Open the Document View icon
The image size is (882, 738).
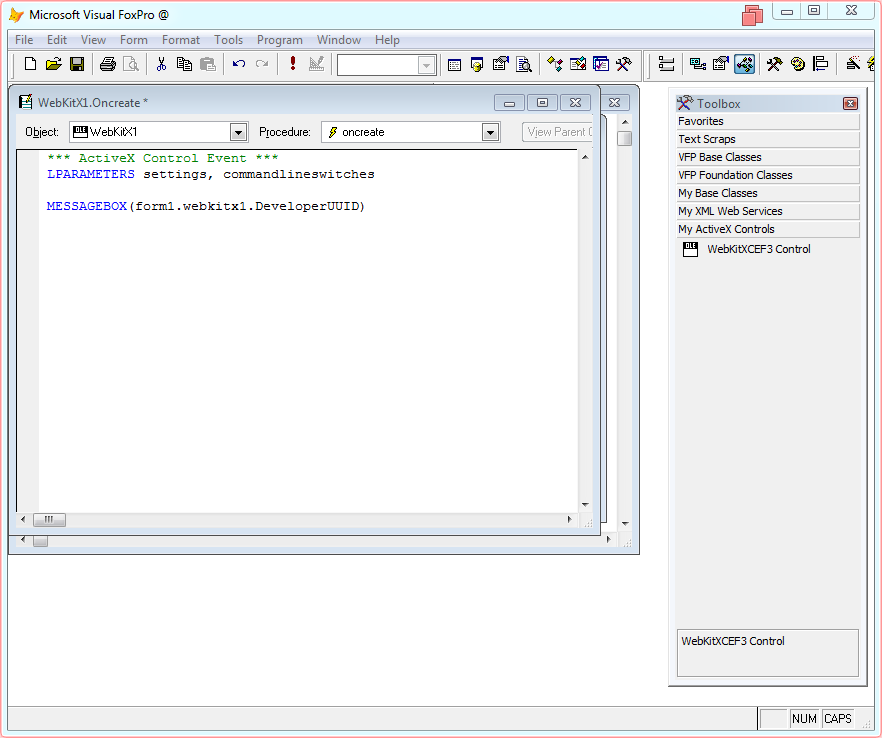pos(524,65)
